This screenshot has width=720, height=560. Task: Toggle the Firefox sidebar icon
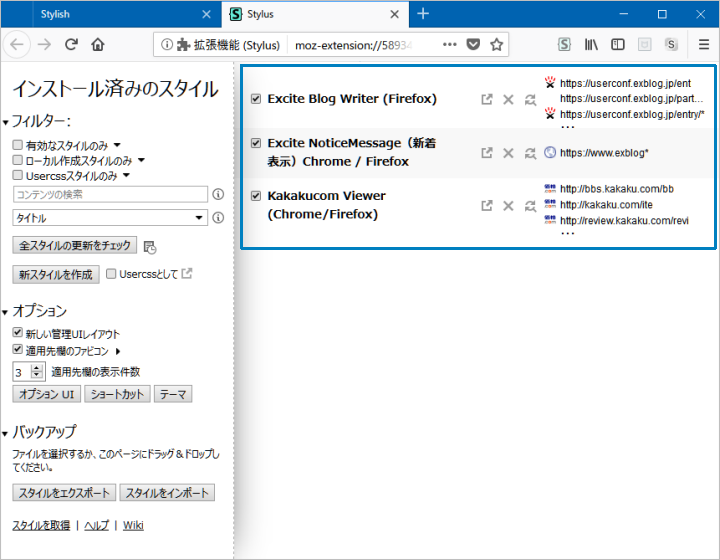click(618, 45)
